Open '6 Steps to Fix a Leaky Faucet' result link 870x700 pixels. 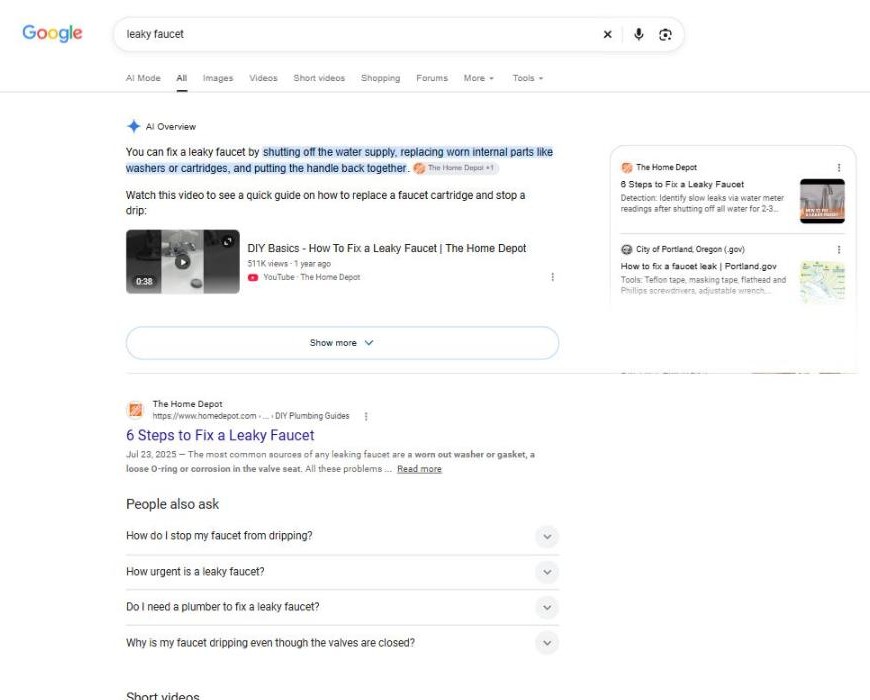tap(220, 435)
